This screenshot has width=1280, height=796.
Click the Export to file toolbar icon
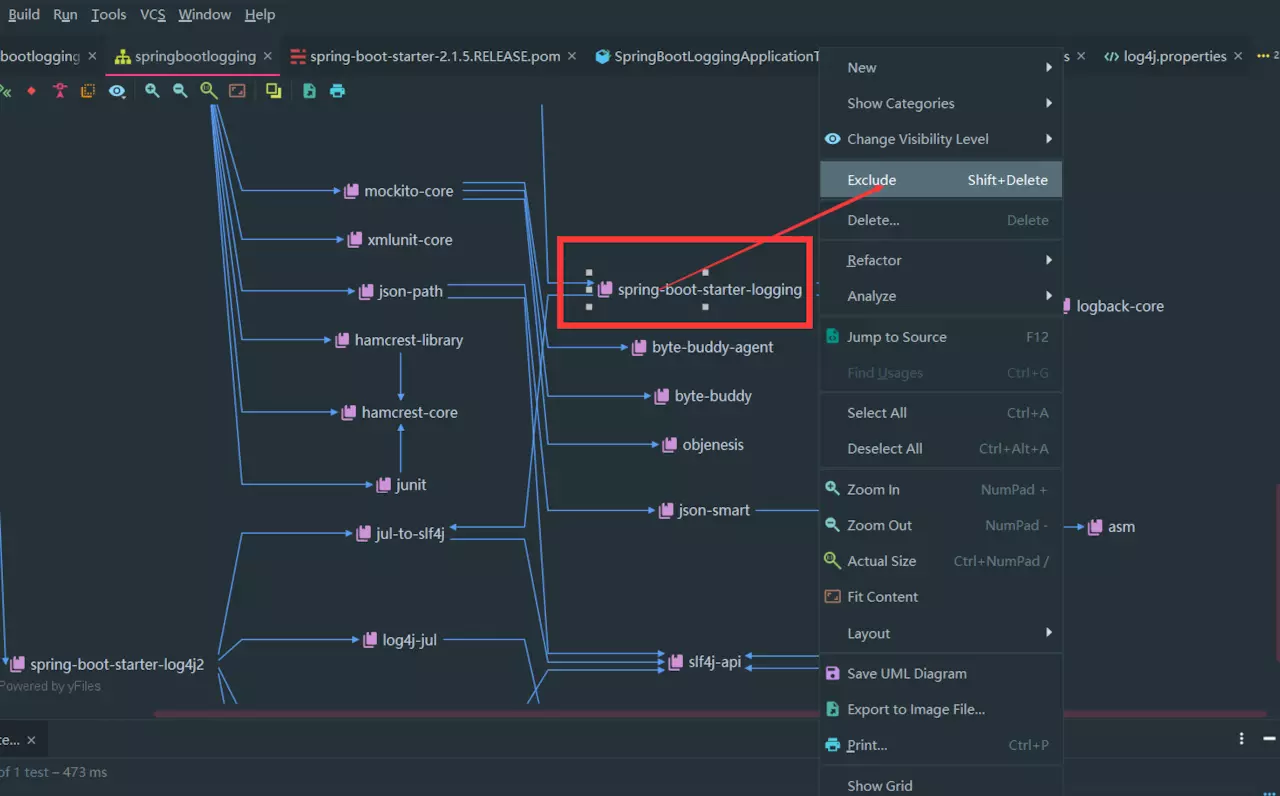coord(309,91)
